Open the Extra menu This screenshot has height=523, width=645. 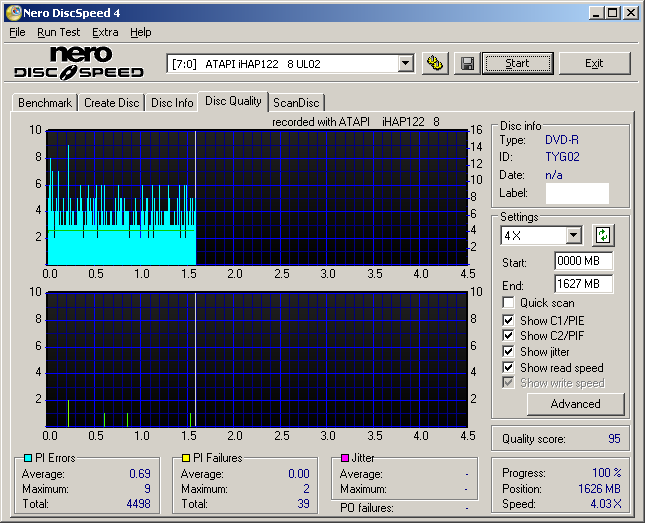105,32
